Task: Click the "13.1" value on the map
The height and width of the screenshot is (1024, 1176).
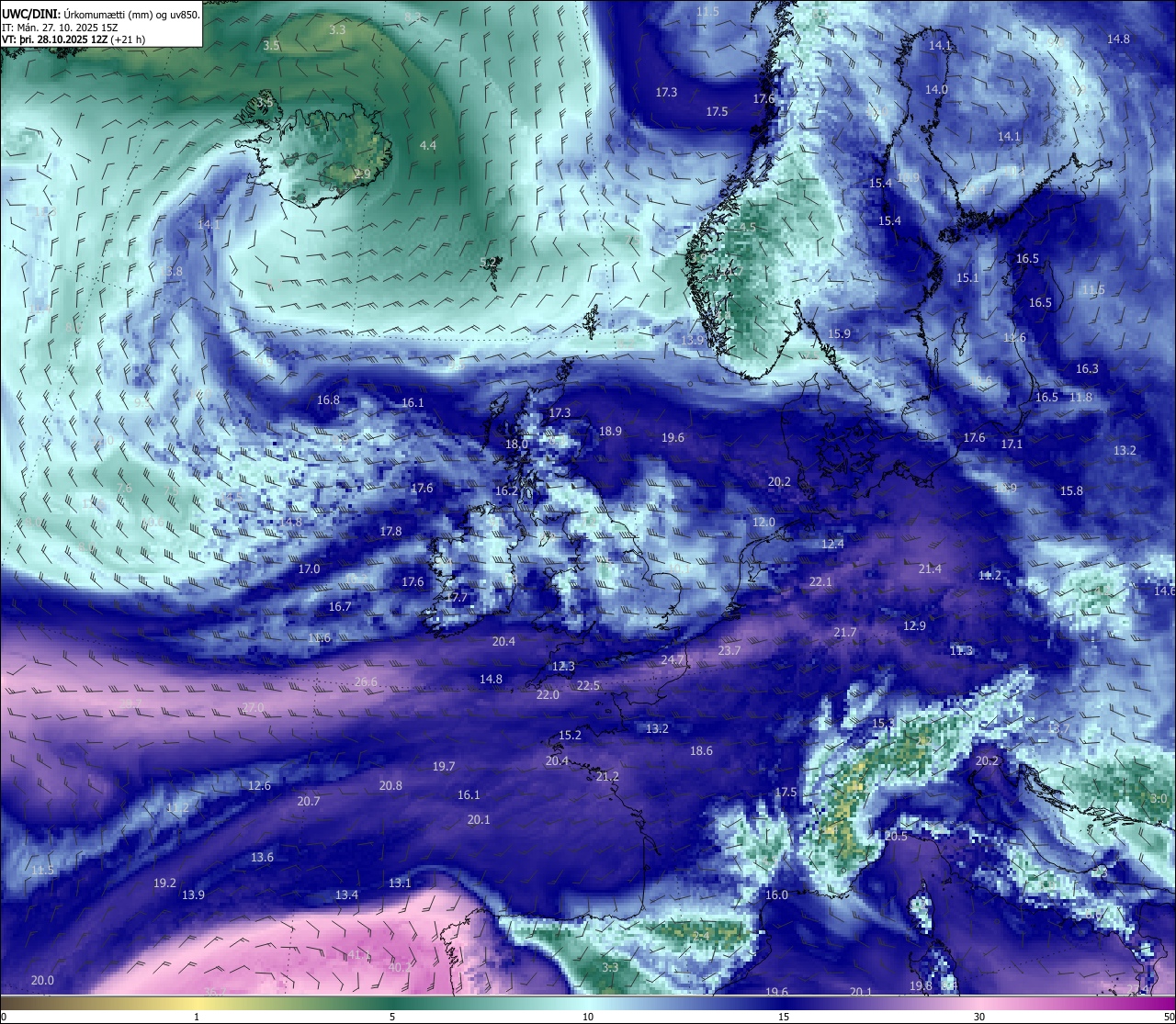Action: [400, 883]
